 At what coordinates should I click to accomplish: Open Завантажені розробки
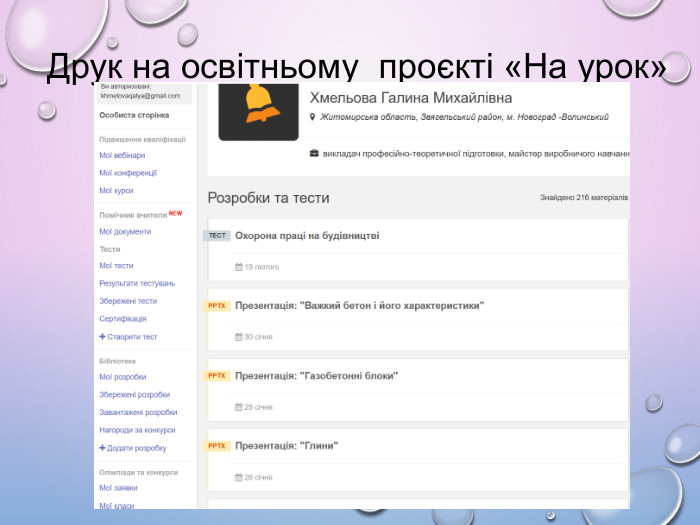[x=138, y=412]
